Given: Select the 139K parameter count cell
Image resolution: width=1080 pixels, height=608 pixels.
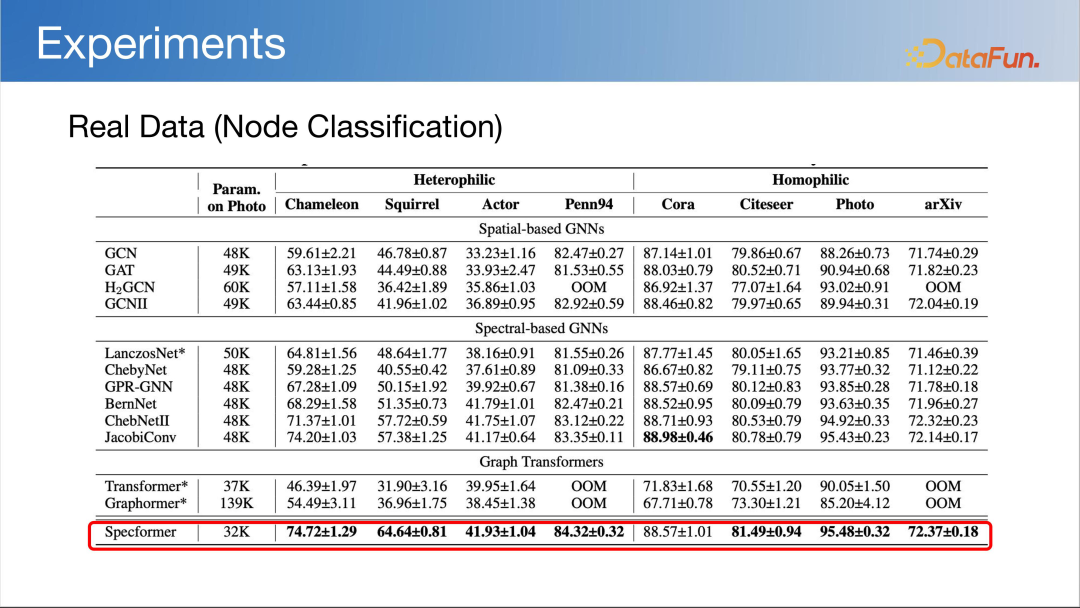Looking at the screenshot, I should pyautogui.click(x=236, y=503).
